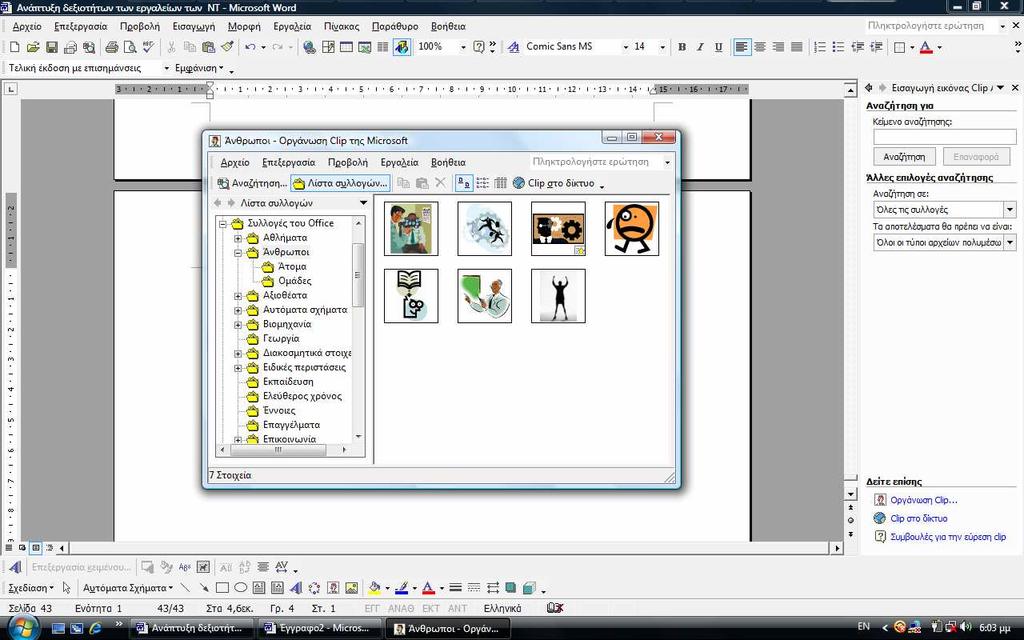The height and width of the screenshot is (640, 1024).
Task: Expand the Βιομηχανία folder
Action: [x=238, y=325]
